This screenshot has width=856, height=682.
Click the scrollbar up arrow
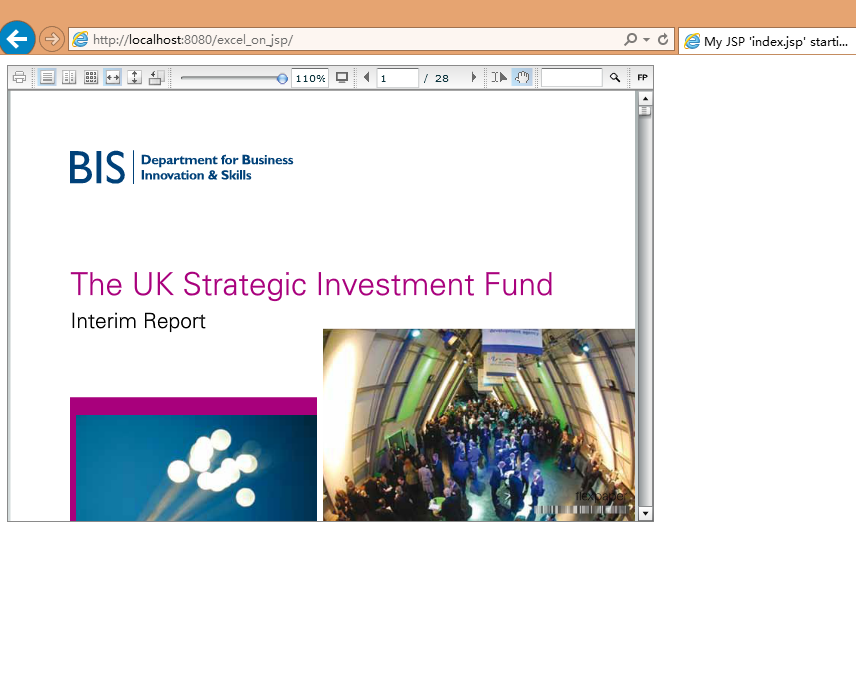645,99
